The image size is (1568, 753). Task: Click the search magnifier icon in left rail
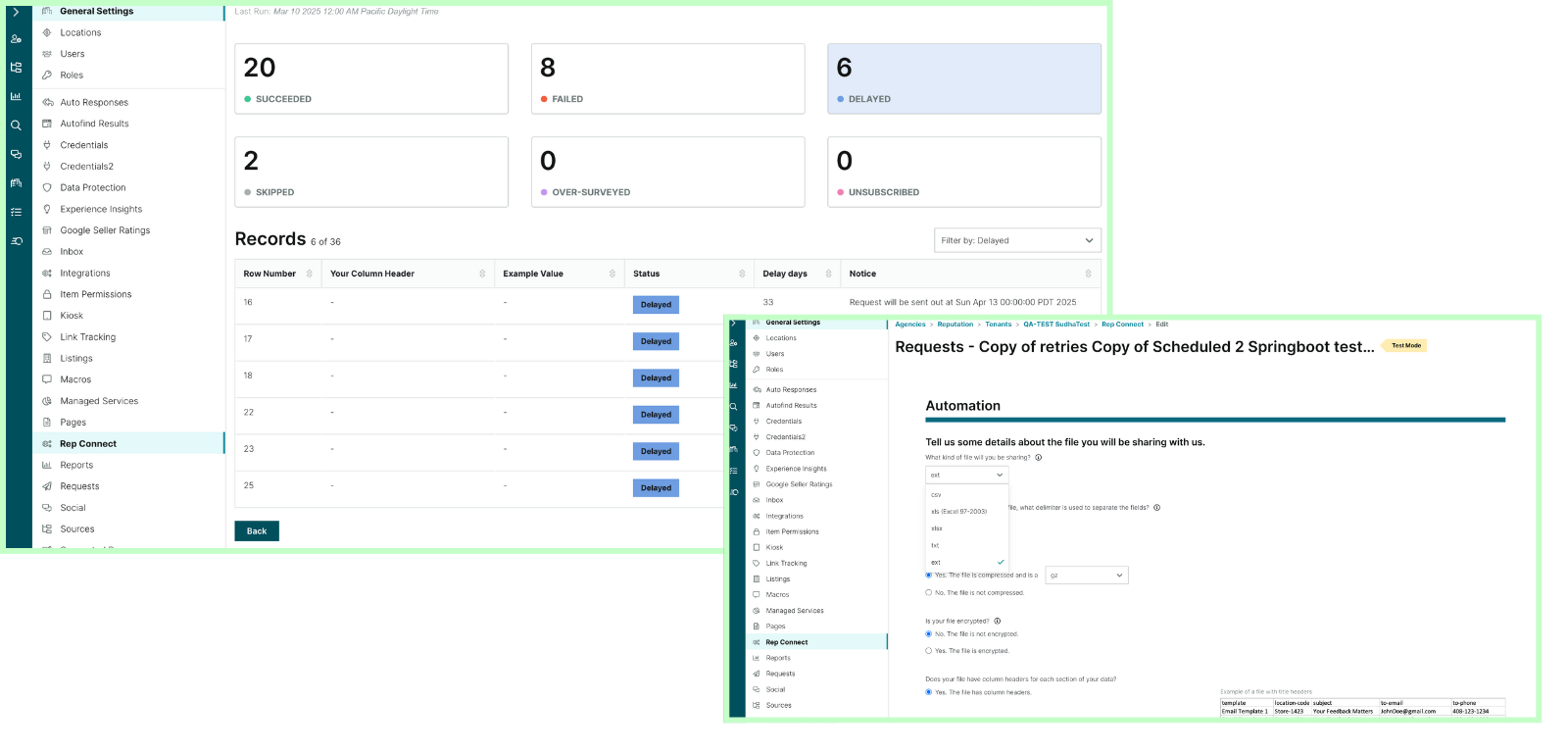[16, 125]
